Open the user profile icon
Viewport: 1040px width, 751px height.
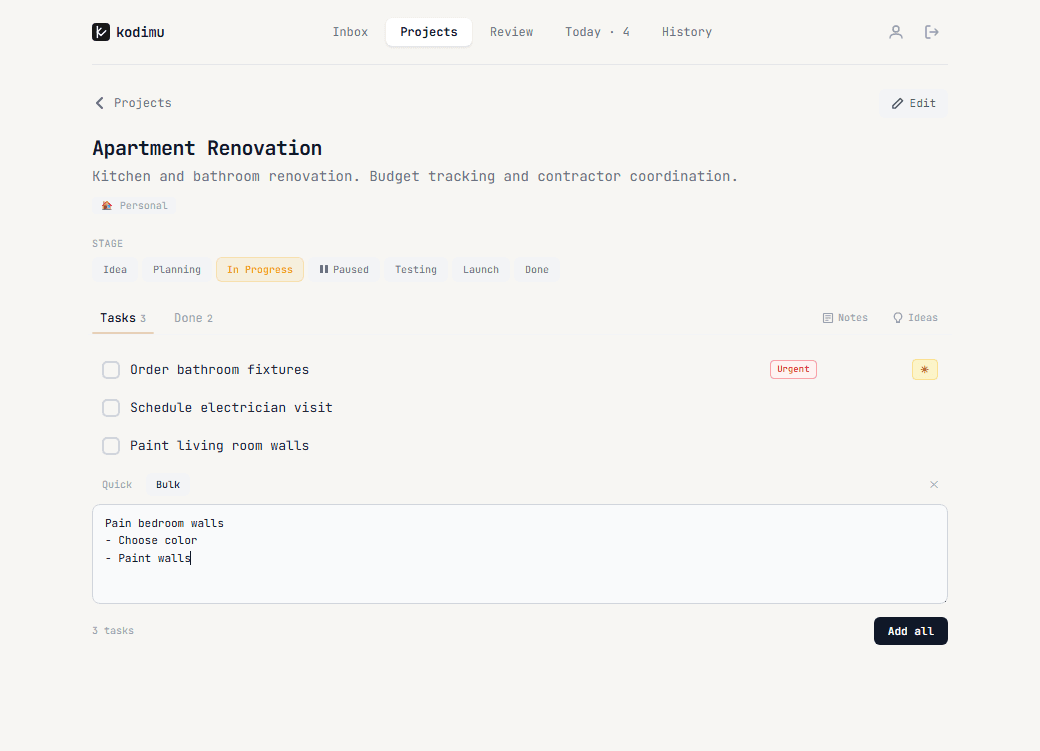click(895, 31)
